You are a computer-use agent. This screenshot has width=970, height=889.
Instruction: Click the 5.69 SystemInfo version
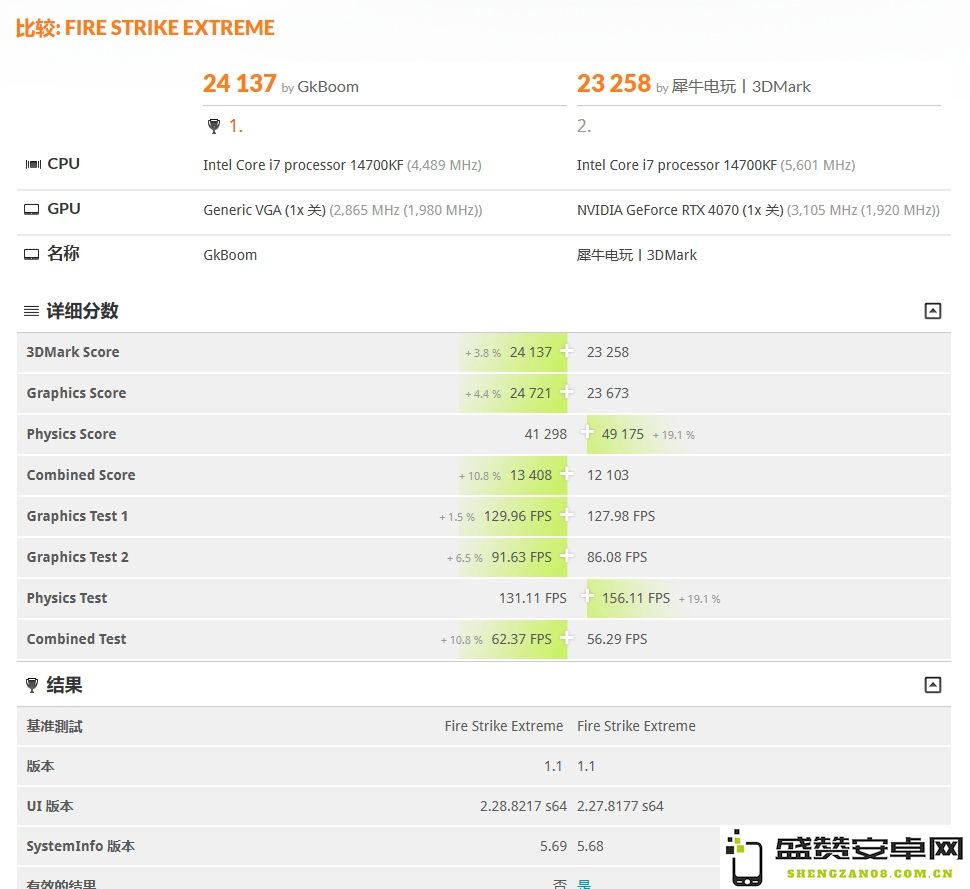pos(553,846)
